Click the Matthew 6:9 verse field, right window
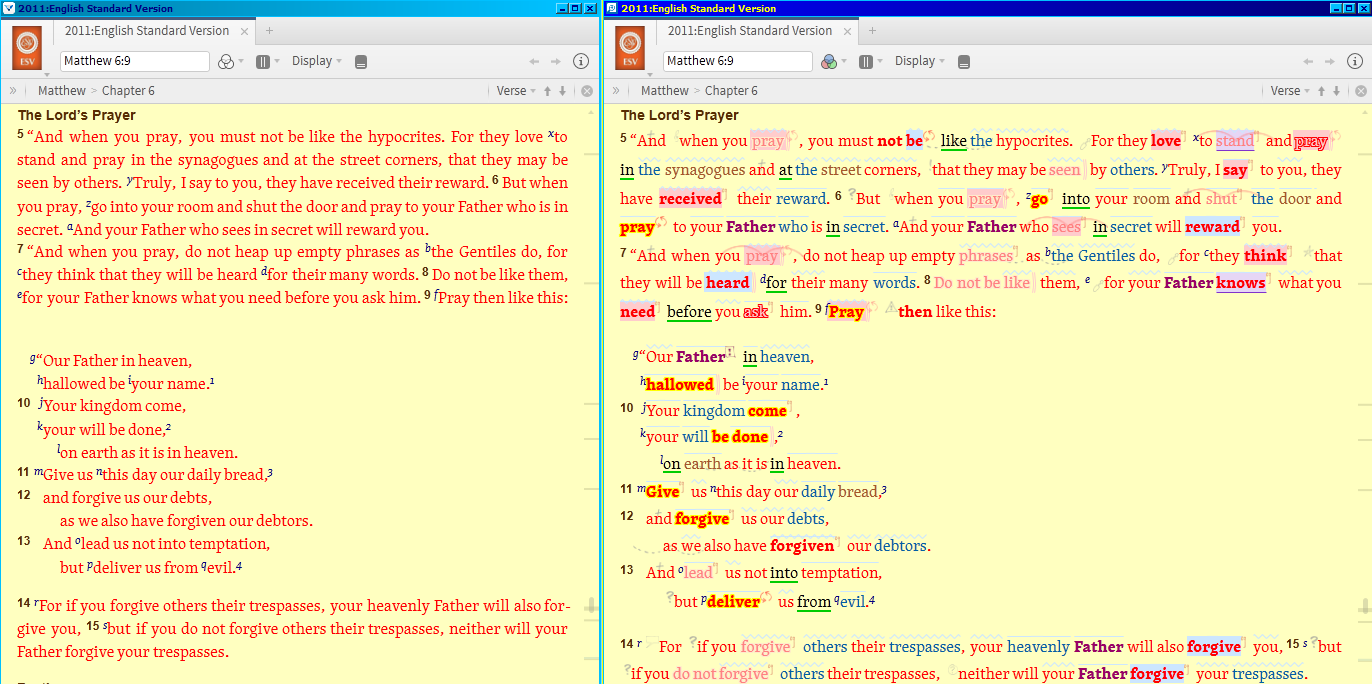Image resolution: width=1372 pixels, height=684 pixels. click(738, 61)
